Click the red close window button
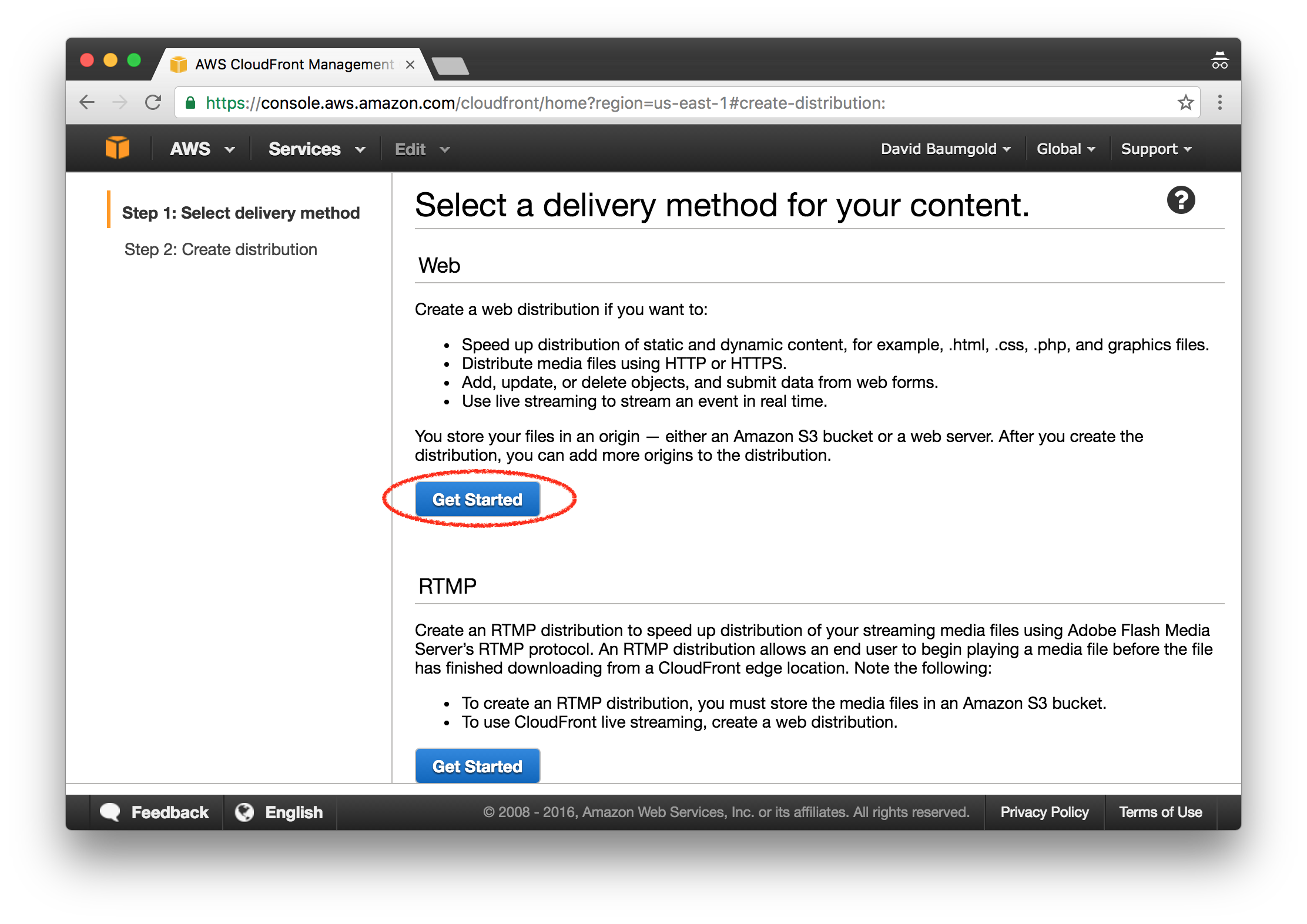The image size is (1307, 924). (87, 60)
